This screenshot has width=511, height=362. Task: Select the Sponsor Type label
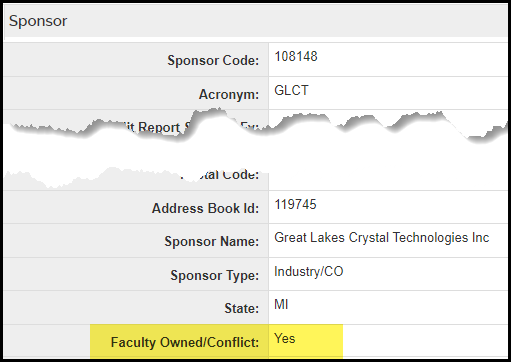click(x=215, y=275)
